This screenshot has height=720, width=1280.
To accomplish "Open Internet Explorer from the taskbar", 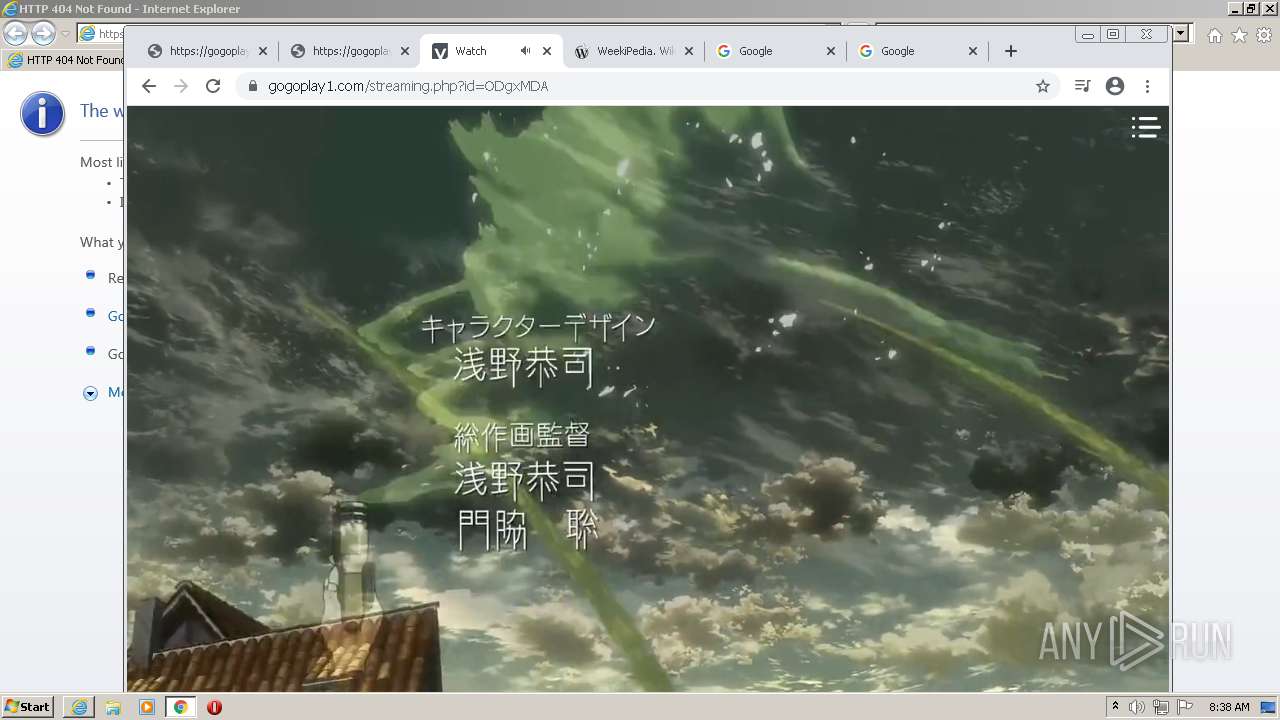I will coord(79,707).
